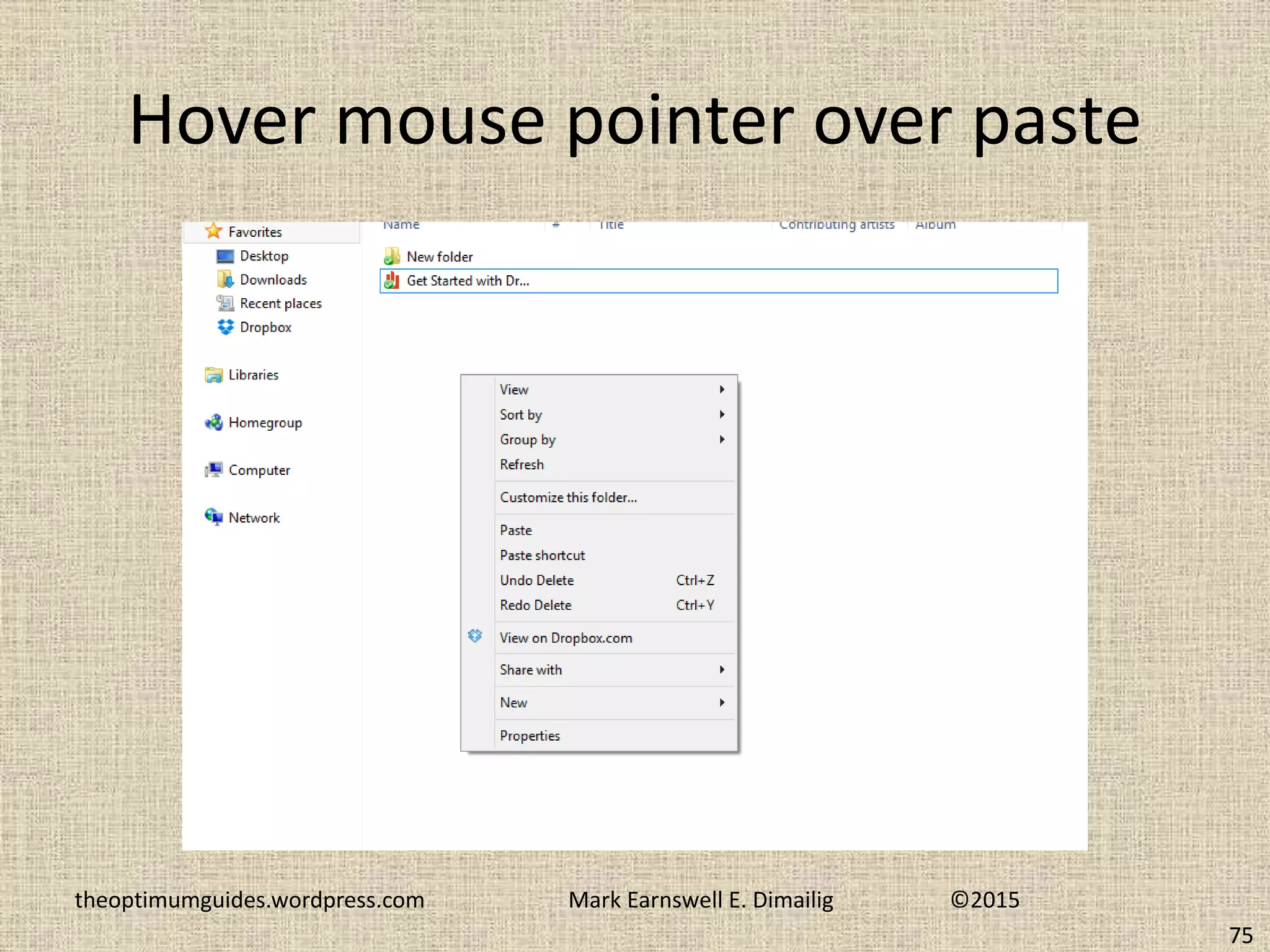Sort by Contributing artists column header
Screen dimensions: 1270x952
click(837, 225)
